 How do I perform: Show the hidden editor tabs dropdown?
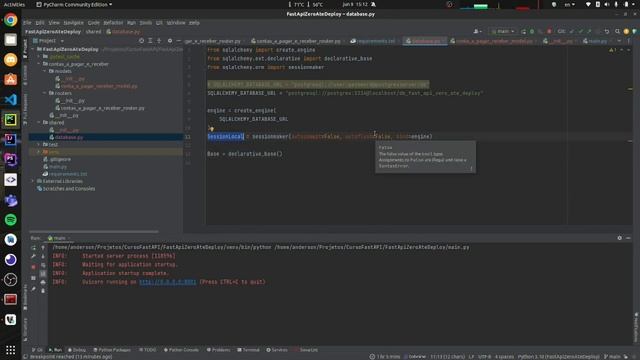pyautogui.click(x=619, y=41)
